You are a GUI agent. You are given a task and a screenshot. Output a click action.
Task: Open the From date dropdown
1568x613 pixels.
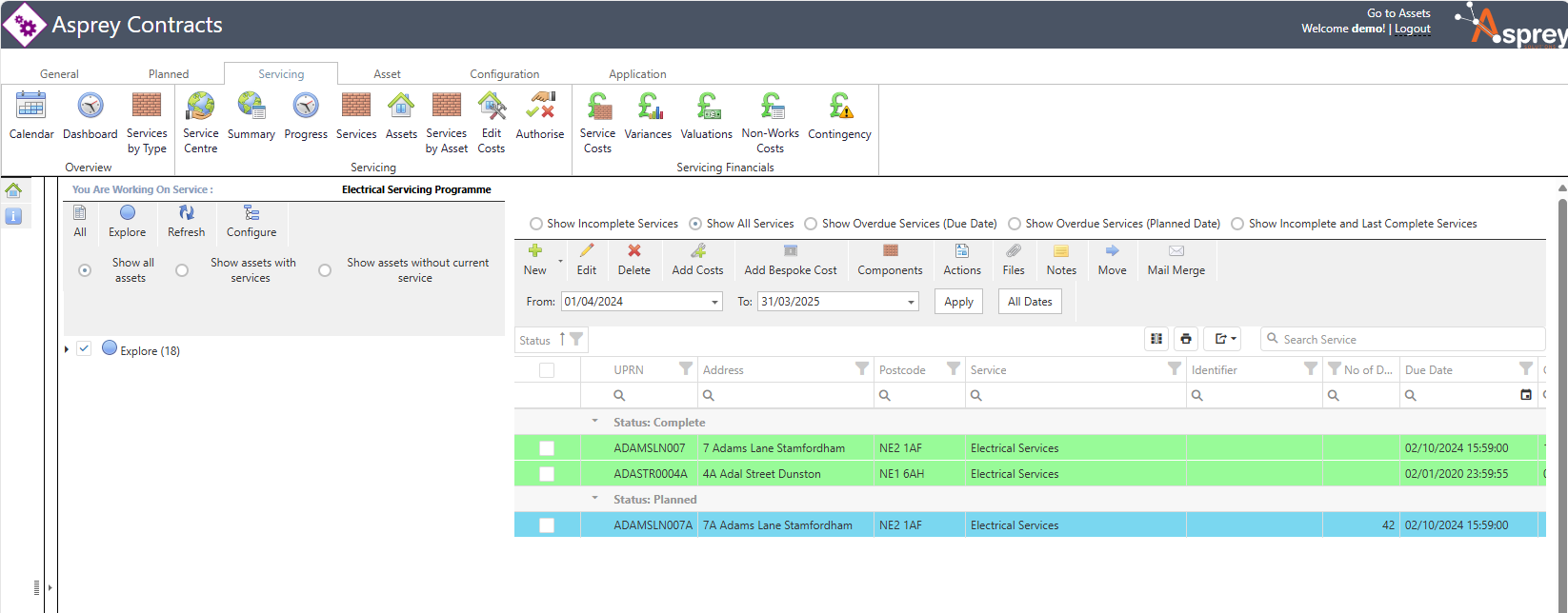(x=714, y=302)
